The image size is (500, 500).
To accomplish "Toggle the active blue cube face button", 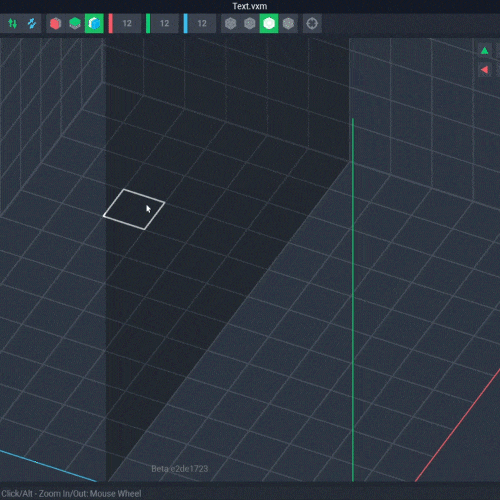I will 94,24.
